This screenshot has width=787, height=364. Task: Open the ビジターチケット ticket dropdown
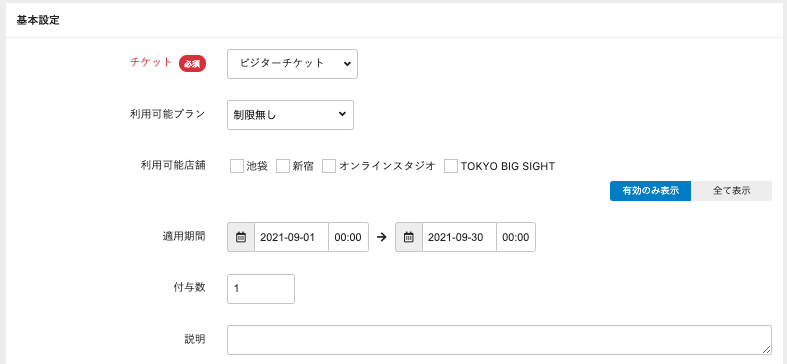pos(293,64)
